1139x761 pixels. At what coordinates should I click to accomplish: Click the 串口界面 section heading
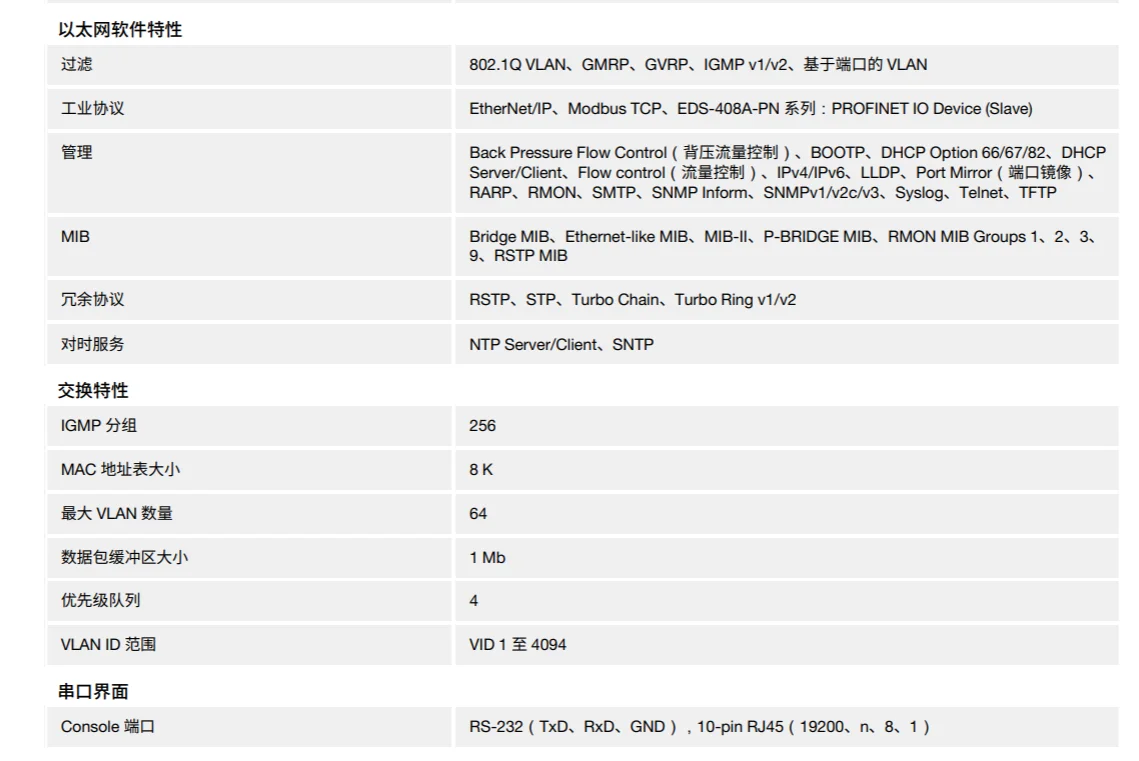[x=94, y=692]
